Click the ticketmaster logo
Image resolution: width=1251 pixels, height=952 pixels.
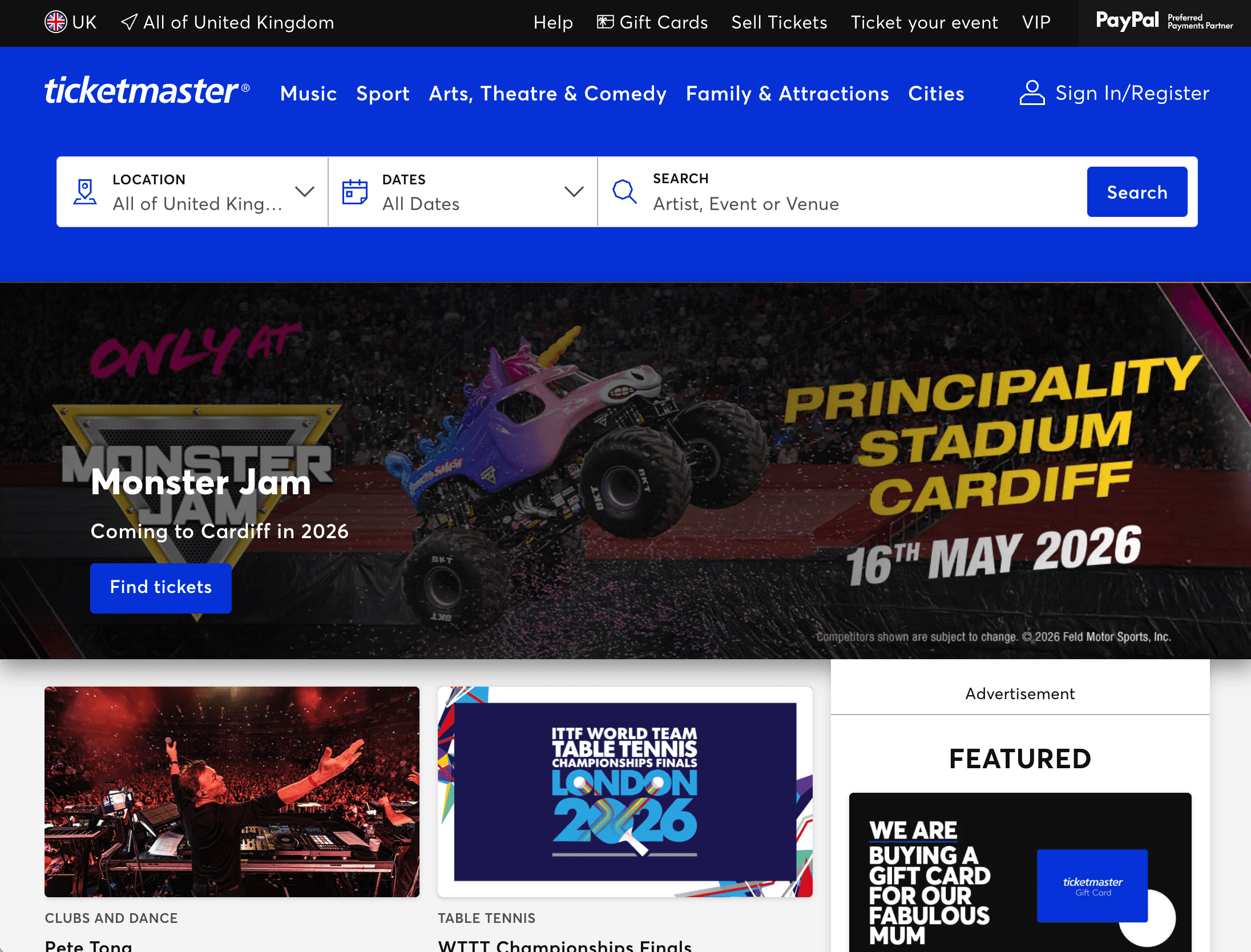pos(147,91)
